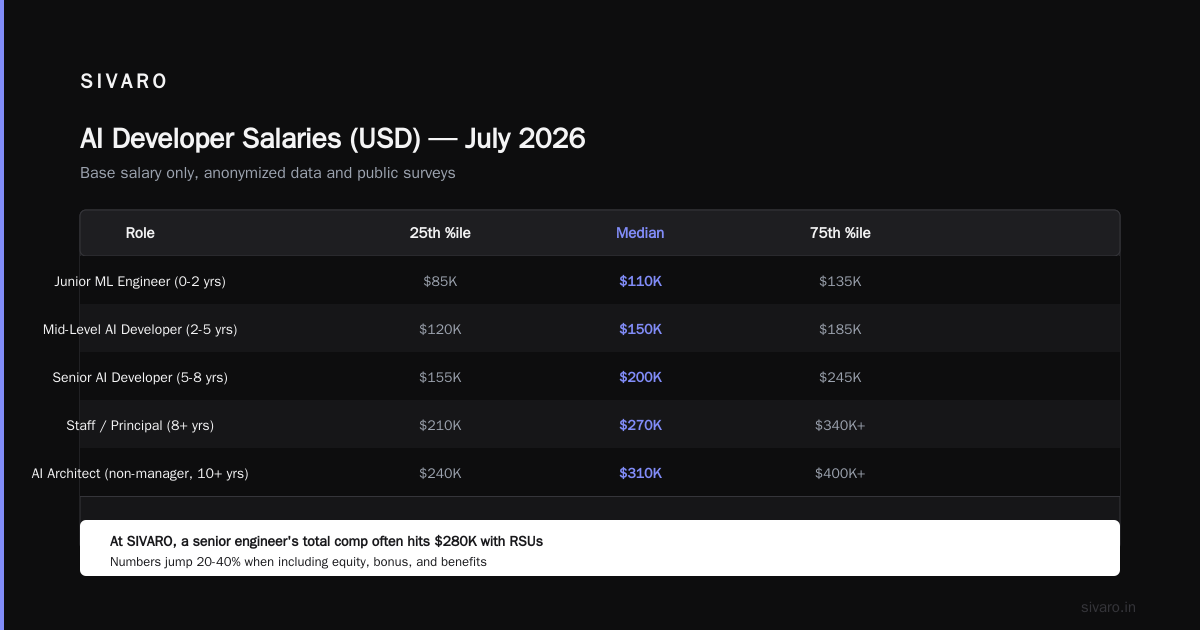
Task: Select the Role column header
Action: coord(140,233)
